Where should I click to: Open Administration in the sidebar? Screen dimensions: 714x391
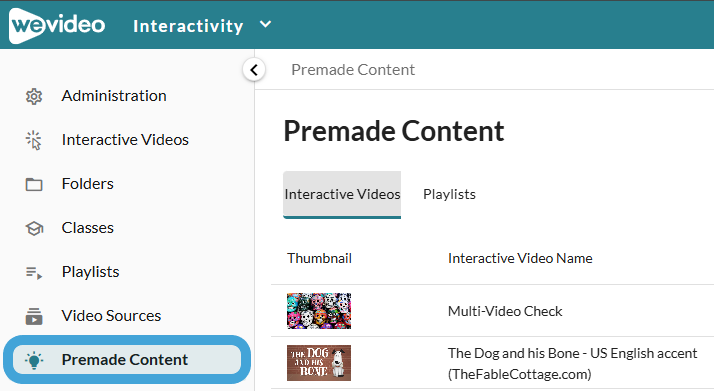tap(114, 96)
